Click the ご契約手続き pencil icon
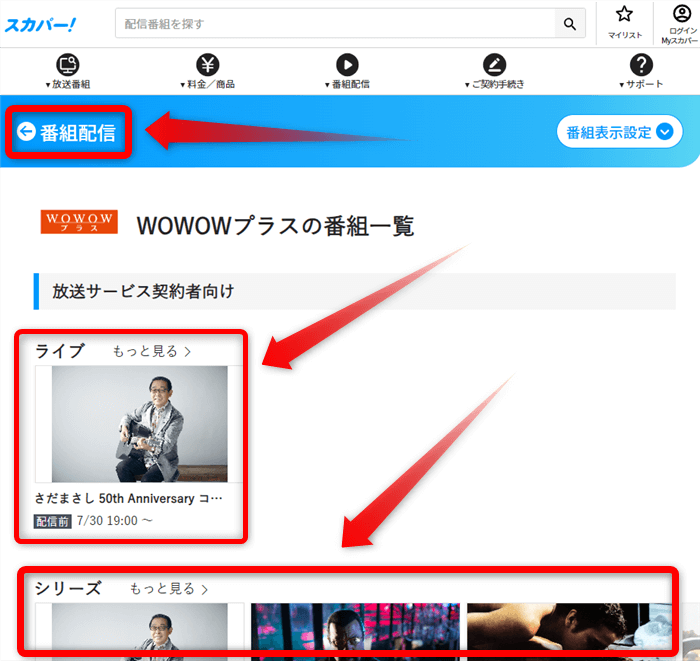This screenshot has height=661, width=700. pyautogui.click(x=495, y=65)
